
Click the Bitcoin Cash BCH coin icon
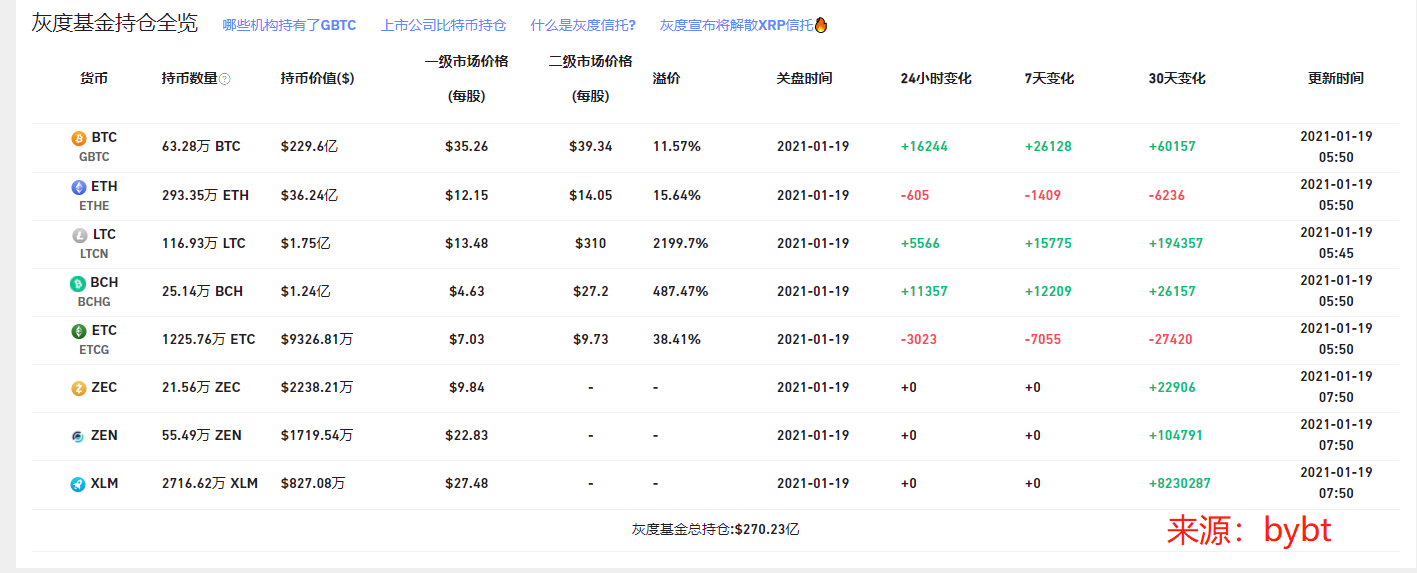pyautogui.click(x=78, y=283)
